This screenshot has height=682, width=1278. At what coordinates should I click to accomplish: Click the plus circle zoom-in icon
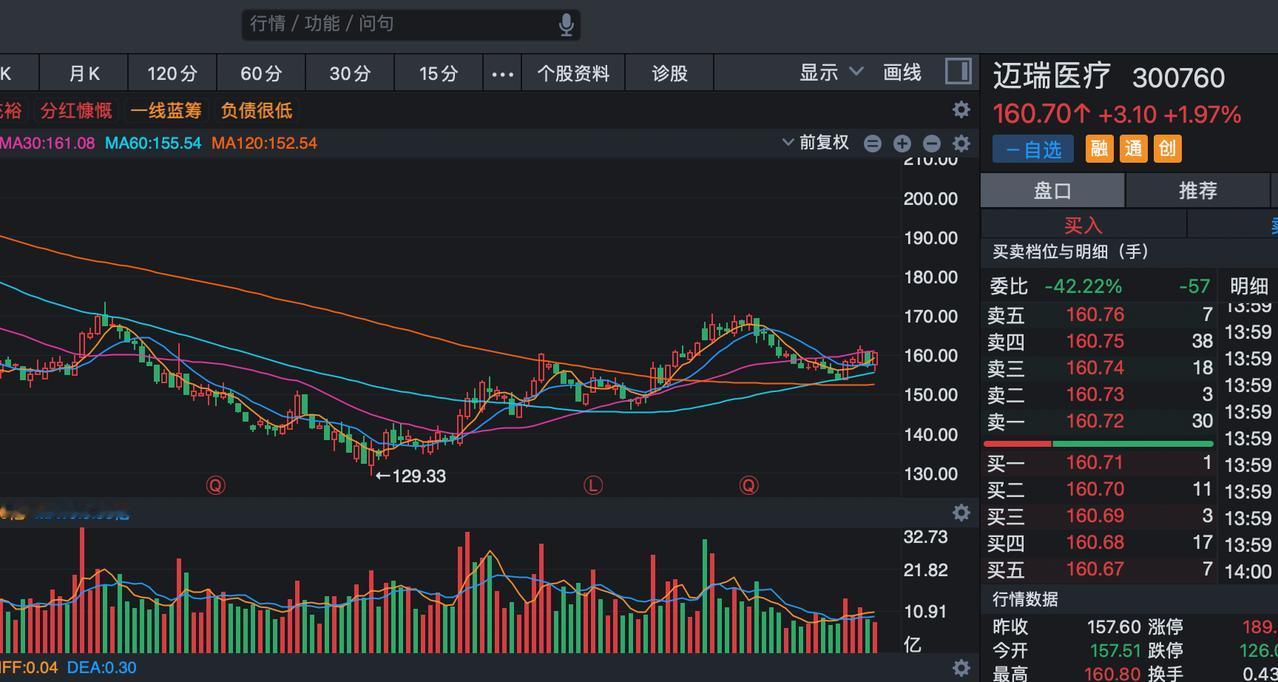pyautogui.click(x=902, y=143)
